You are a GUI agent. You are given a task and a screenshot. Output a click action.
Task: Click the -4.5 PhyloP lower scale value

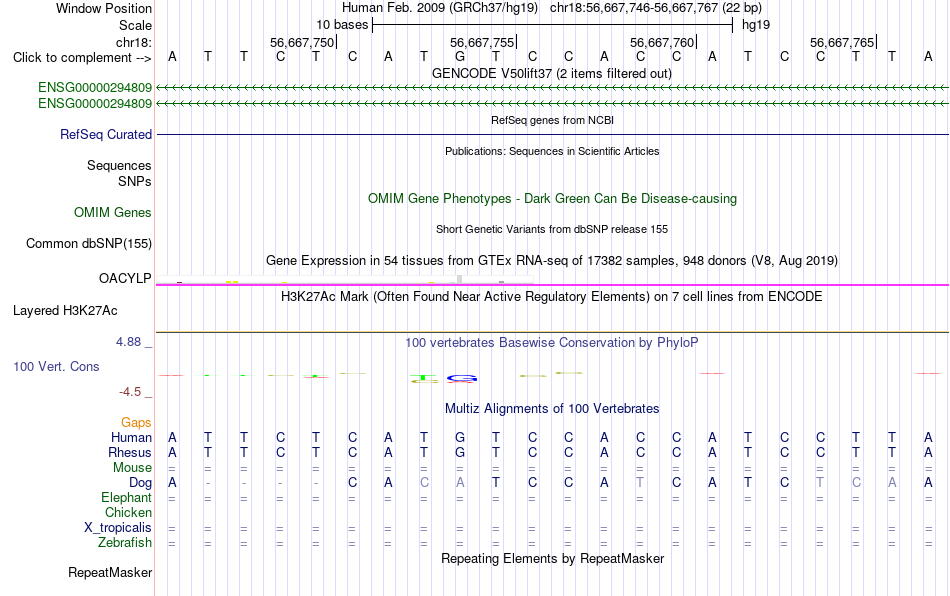click(130, 392)
